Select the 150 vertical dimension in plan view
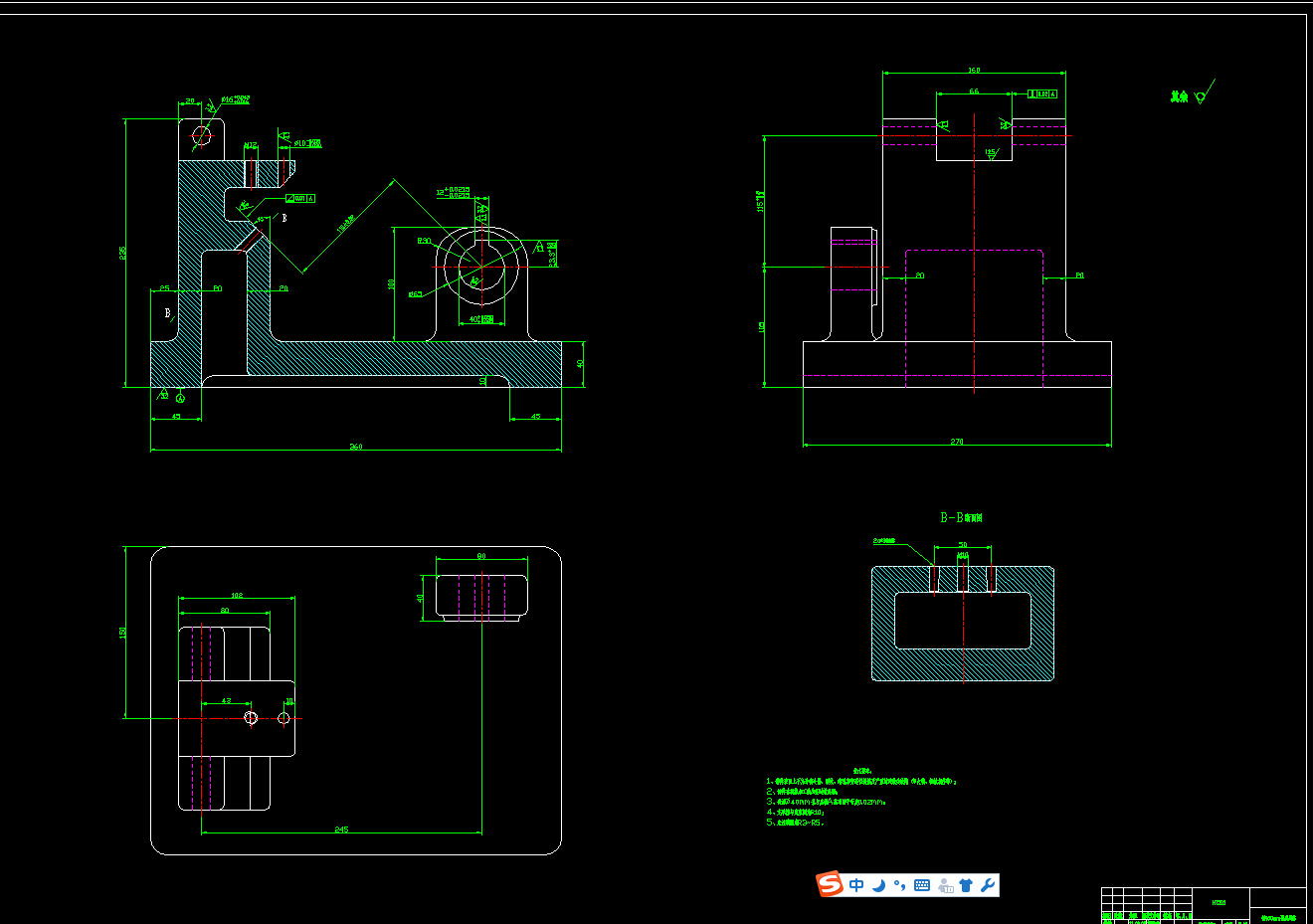1313x924 pixels. click(123, 633)
